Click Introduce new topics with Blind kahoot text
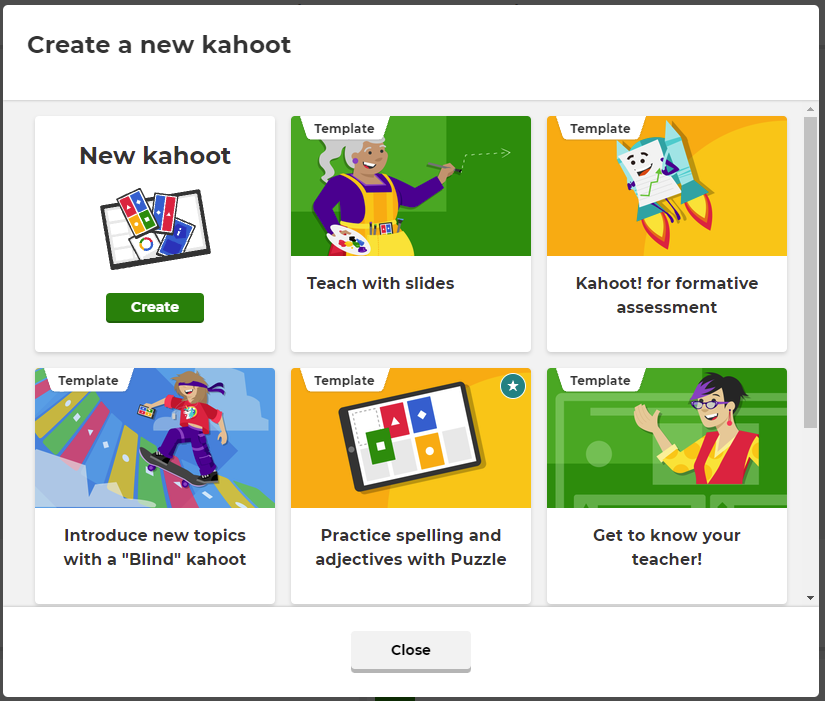This screenshot has height=701, width=825. [155, 547]
